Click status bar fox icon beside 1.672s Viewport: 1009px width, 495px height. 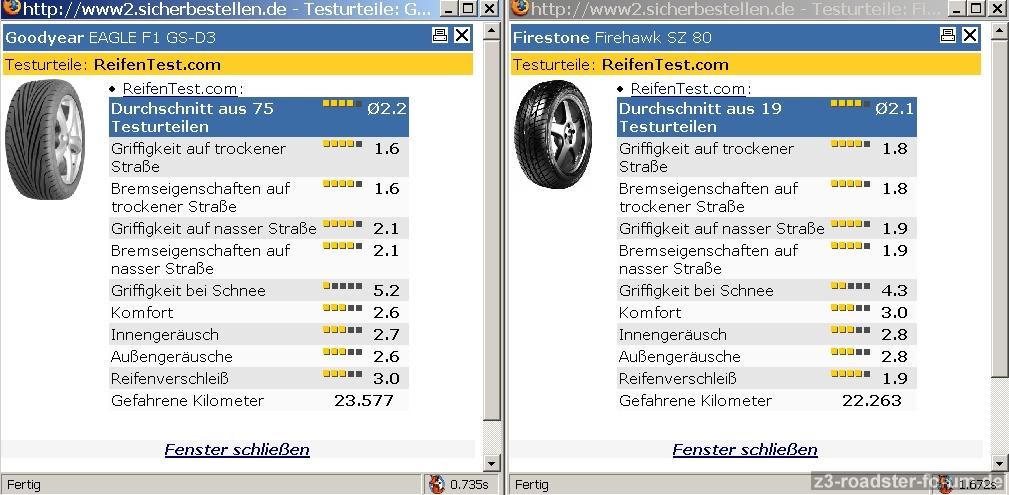(x=944, y=485)
